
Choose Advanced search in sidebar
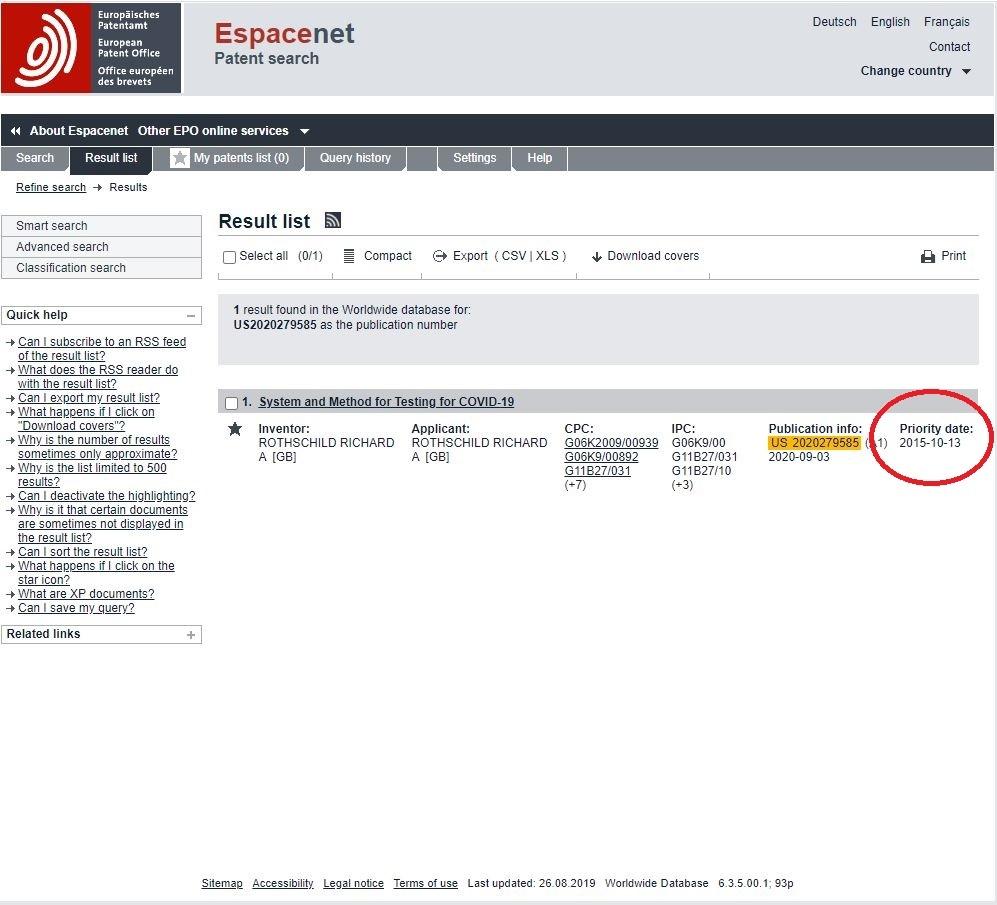102,247
